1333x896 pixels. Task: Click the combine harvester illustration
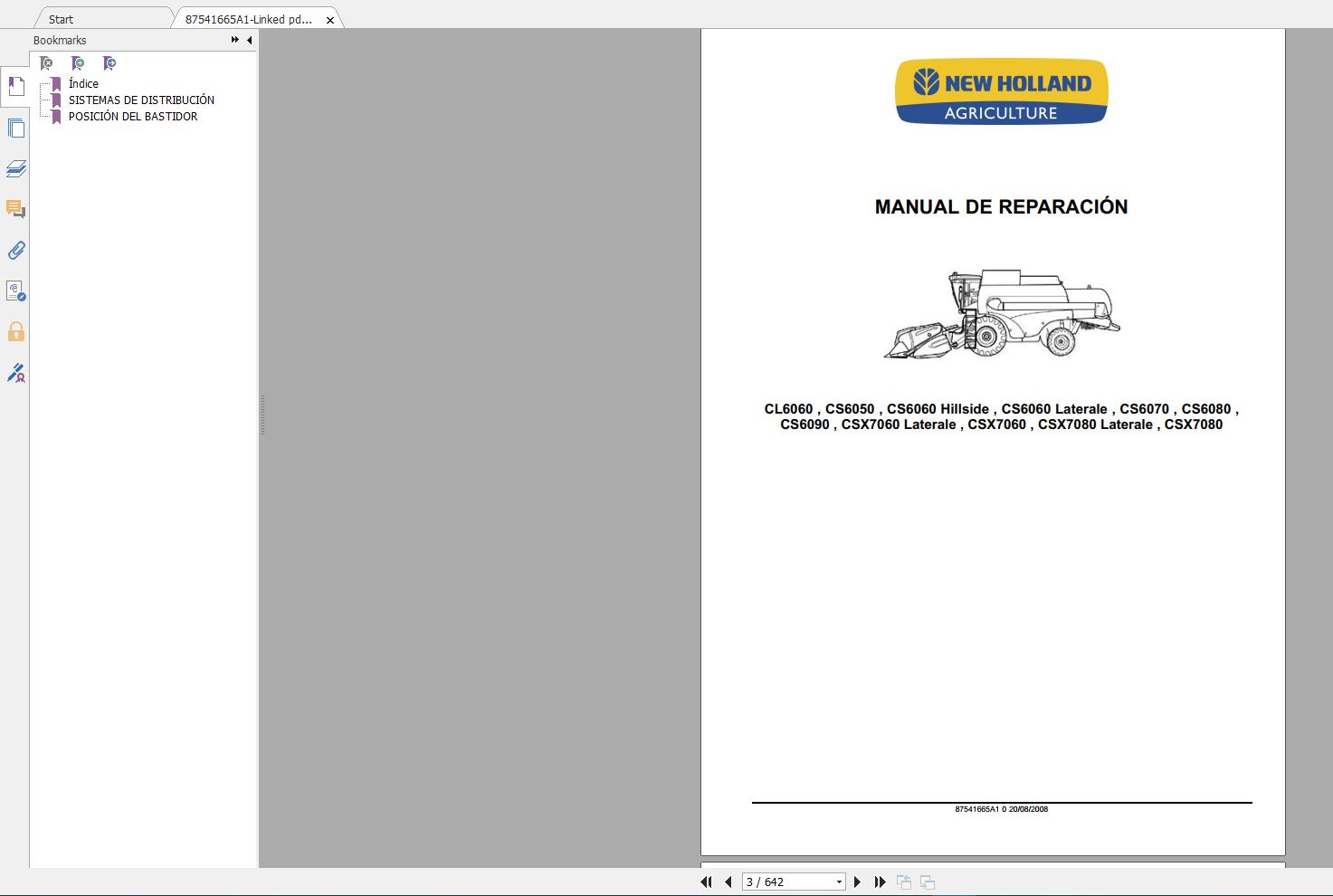(x=1002, y=313)
